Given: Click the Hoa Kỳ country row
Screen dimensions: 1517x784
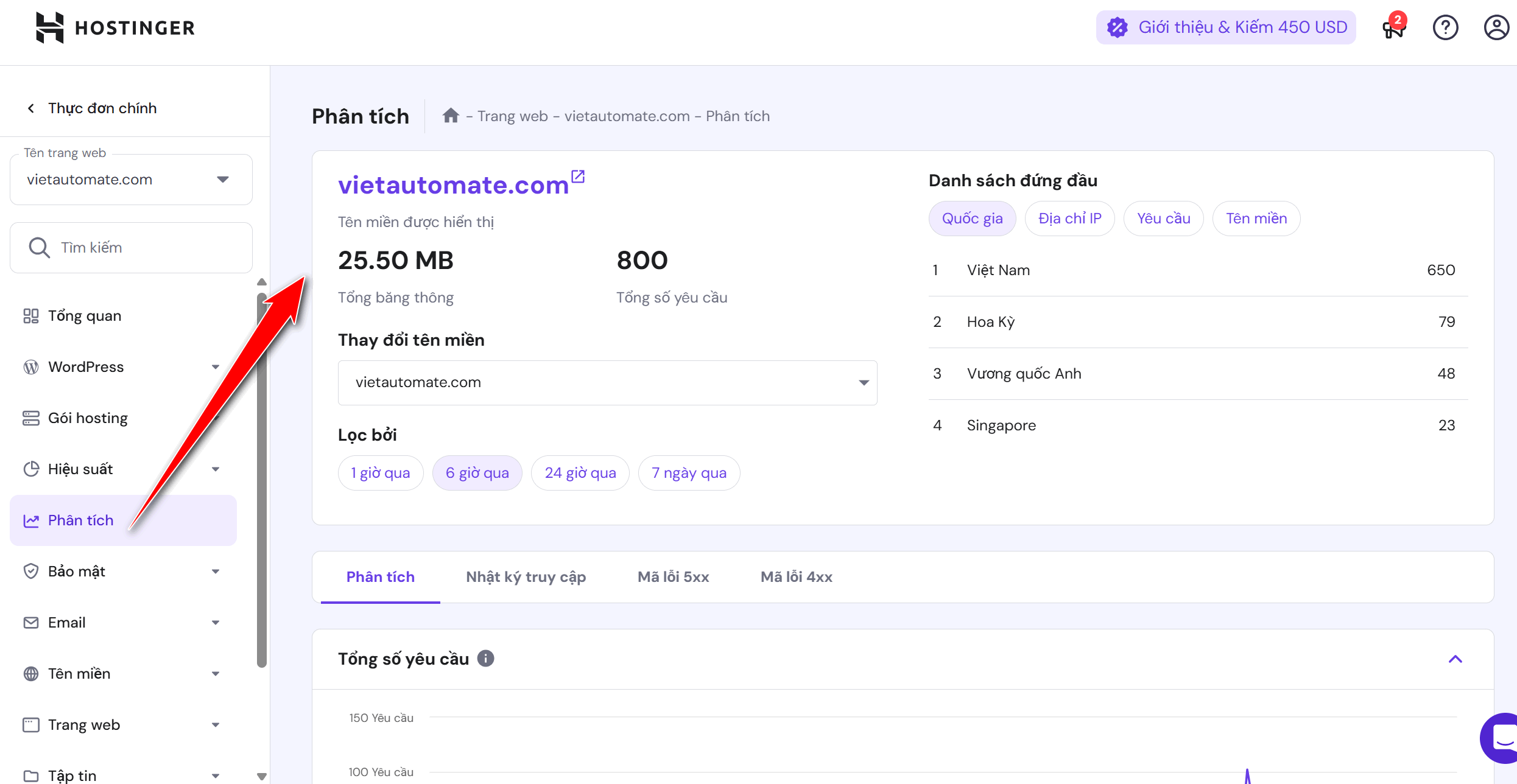Looking at the screenshot, I should click(x=1198, y=322).
